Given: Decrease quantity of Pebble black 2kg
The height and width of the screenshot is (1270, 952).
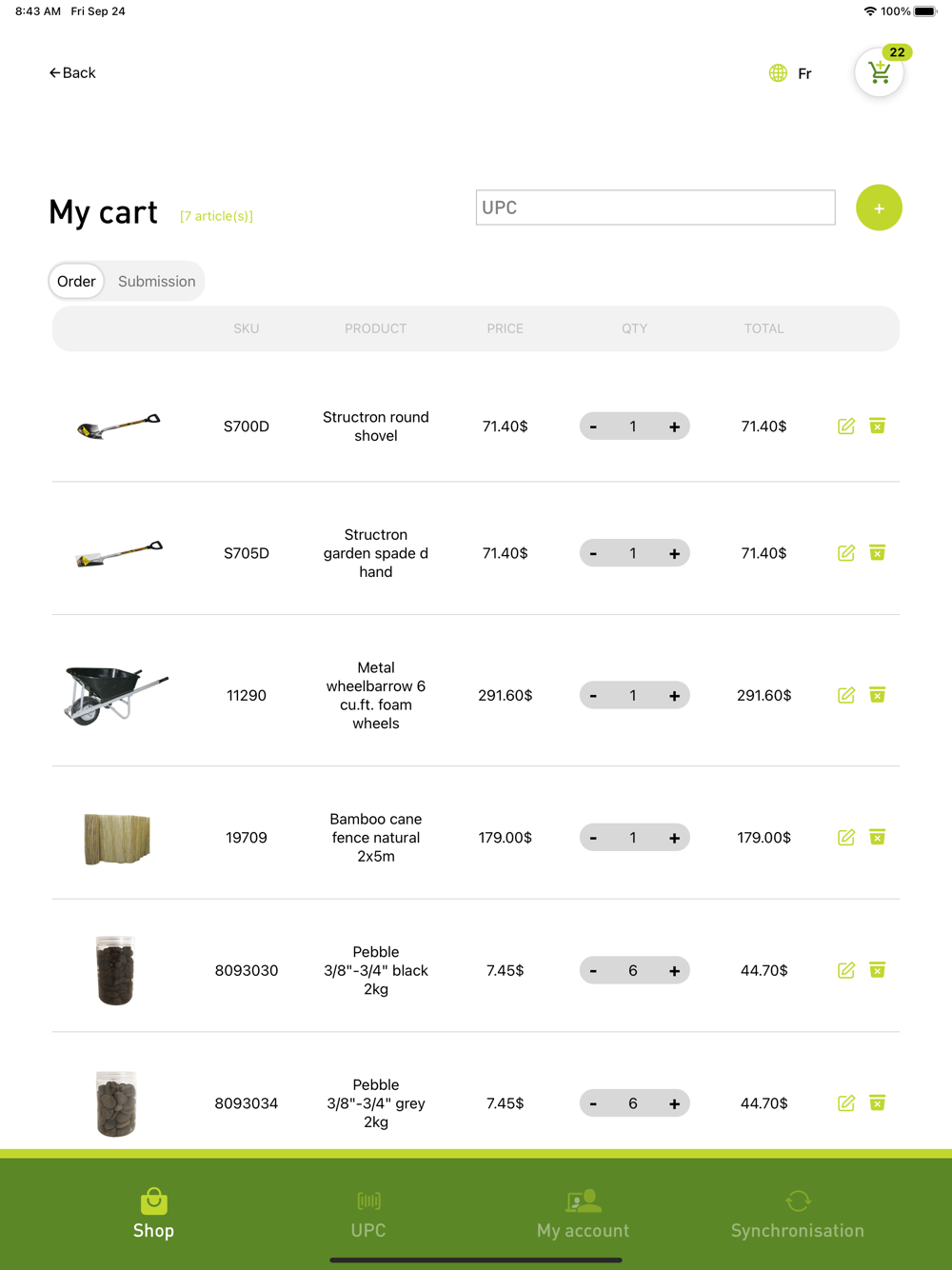Looking at the screenshot, I should 593,970.
